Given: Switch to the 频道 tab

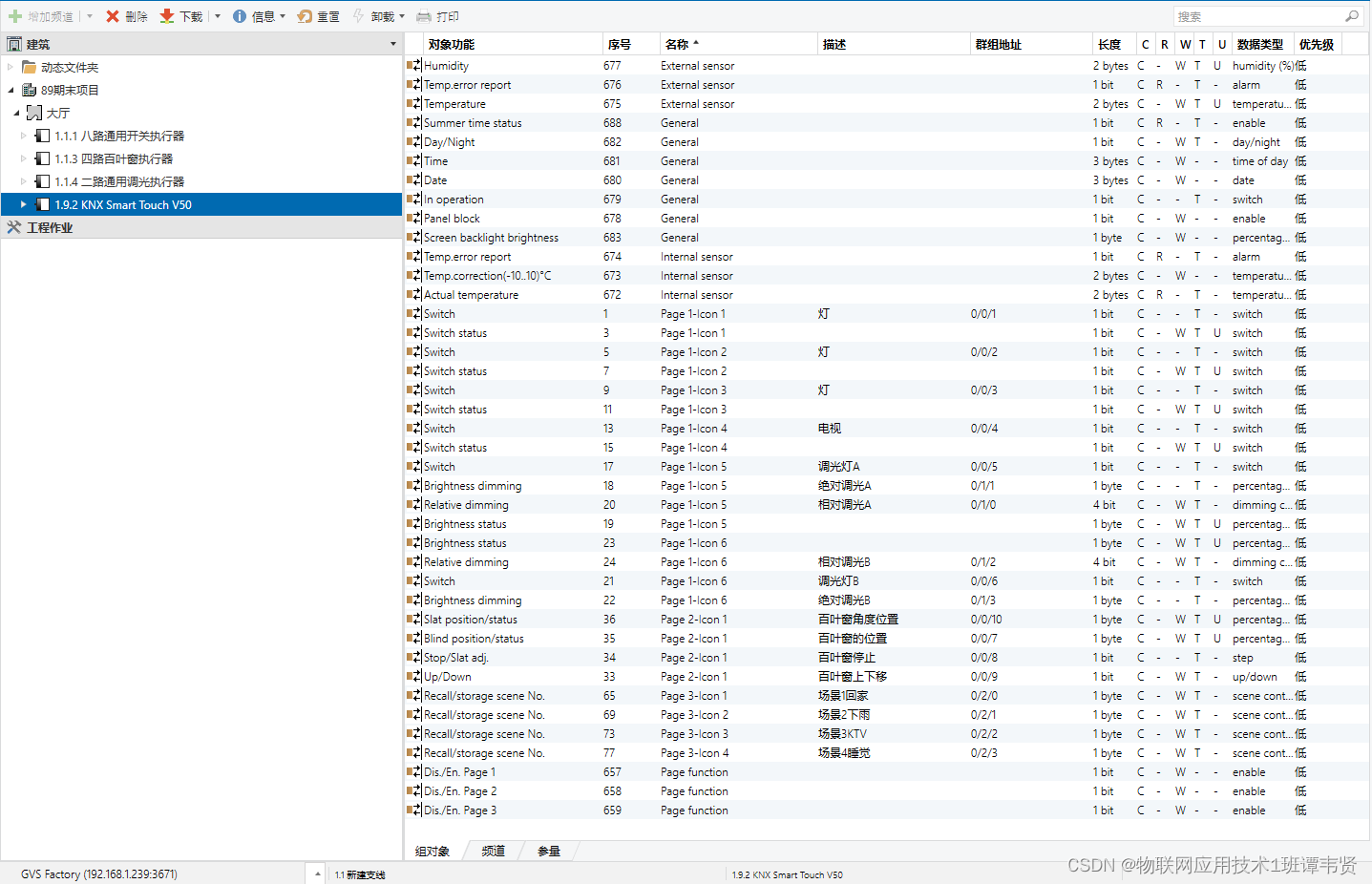Looking at the screenshot, I should [x=493, y=851].
